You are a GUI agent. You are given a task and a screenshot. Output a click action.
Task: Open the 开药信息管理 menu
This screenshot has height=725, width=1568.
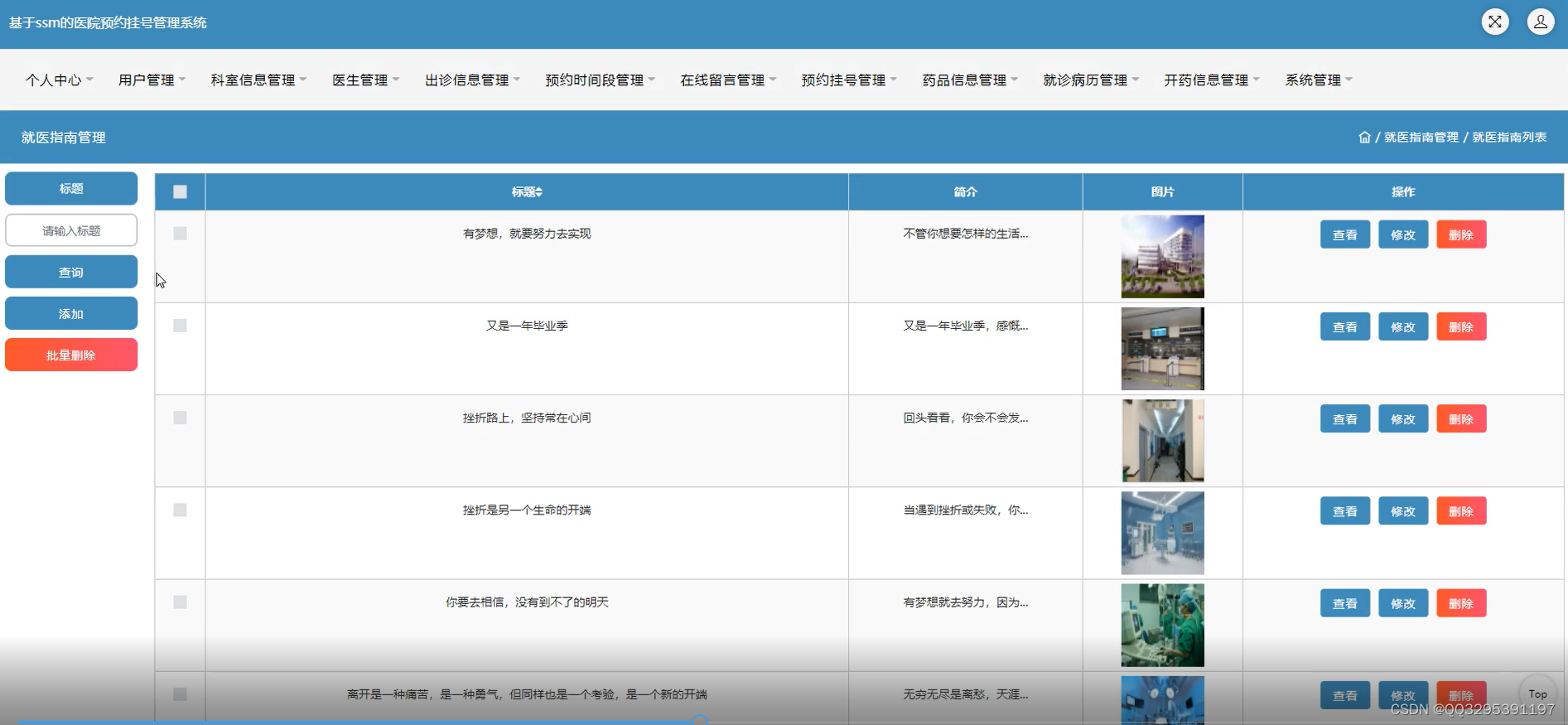(1212, 80)
